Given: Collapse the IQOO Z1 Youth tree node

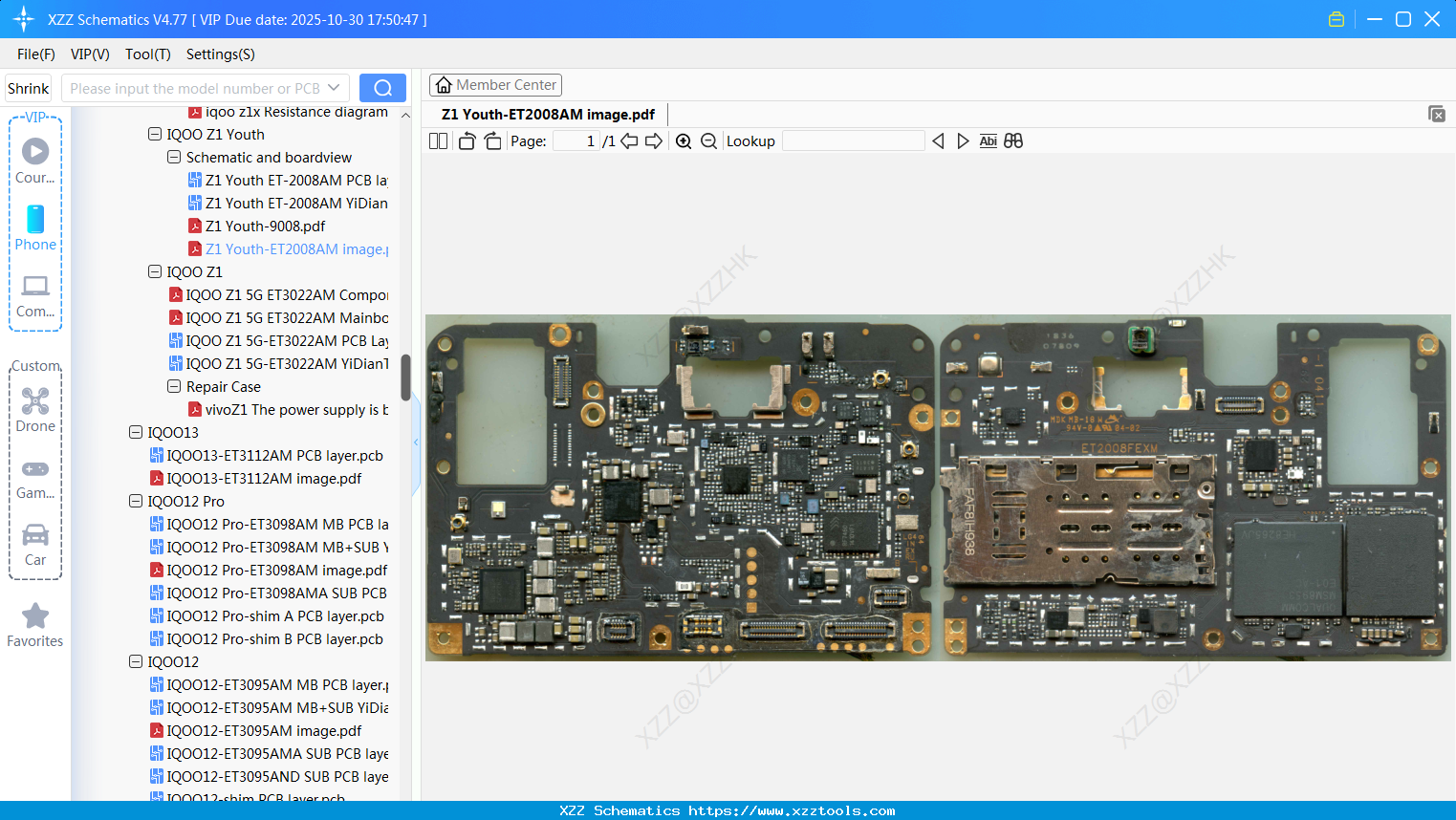Looking at the screenshot, I should pos(155,135).
